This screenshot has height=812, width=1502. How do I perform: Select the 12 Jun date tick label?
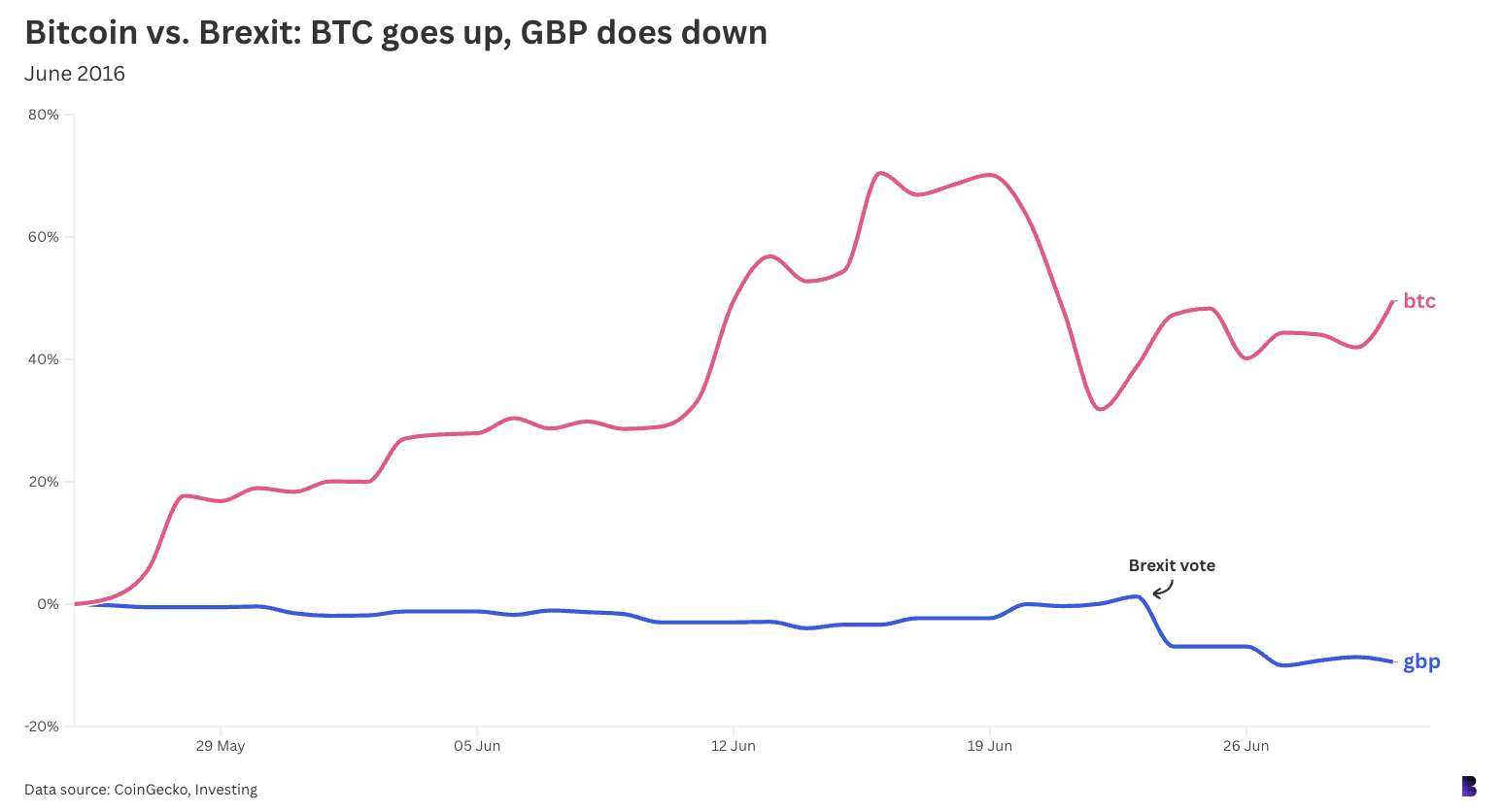point(734,746)
